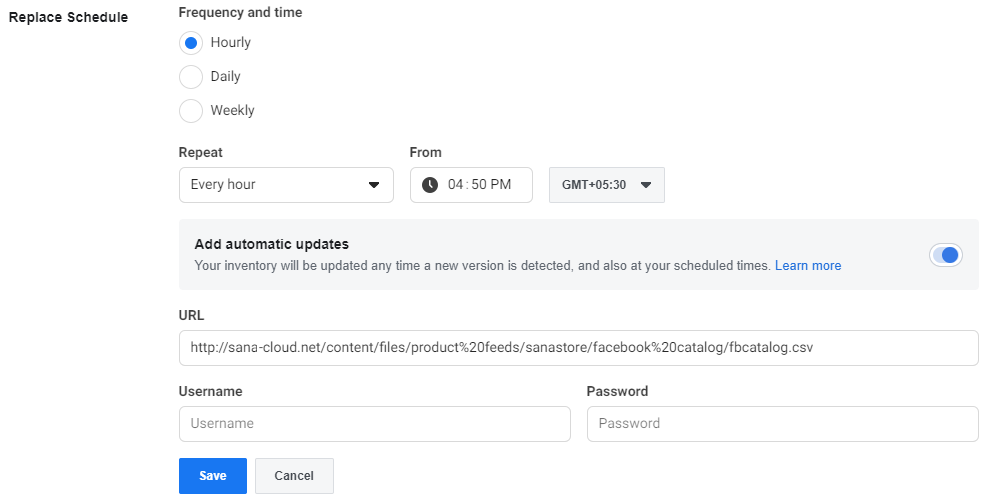Screen dimensions: 984x500
Task: Expand the GMT+05:30 timezone dropdown
Action: [x=607, y=184]
